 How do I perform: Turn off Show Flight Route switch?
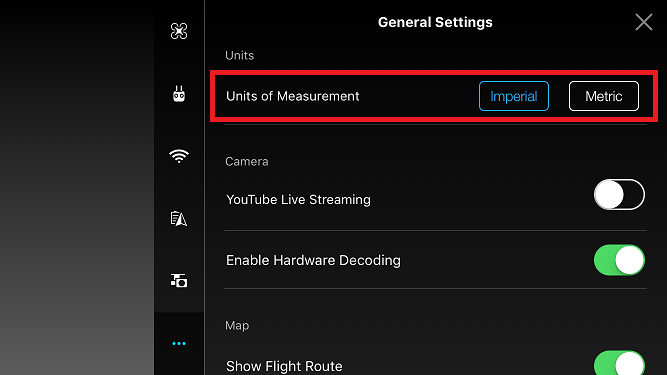coord(619,364)
